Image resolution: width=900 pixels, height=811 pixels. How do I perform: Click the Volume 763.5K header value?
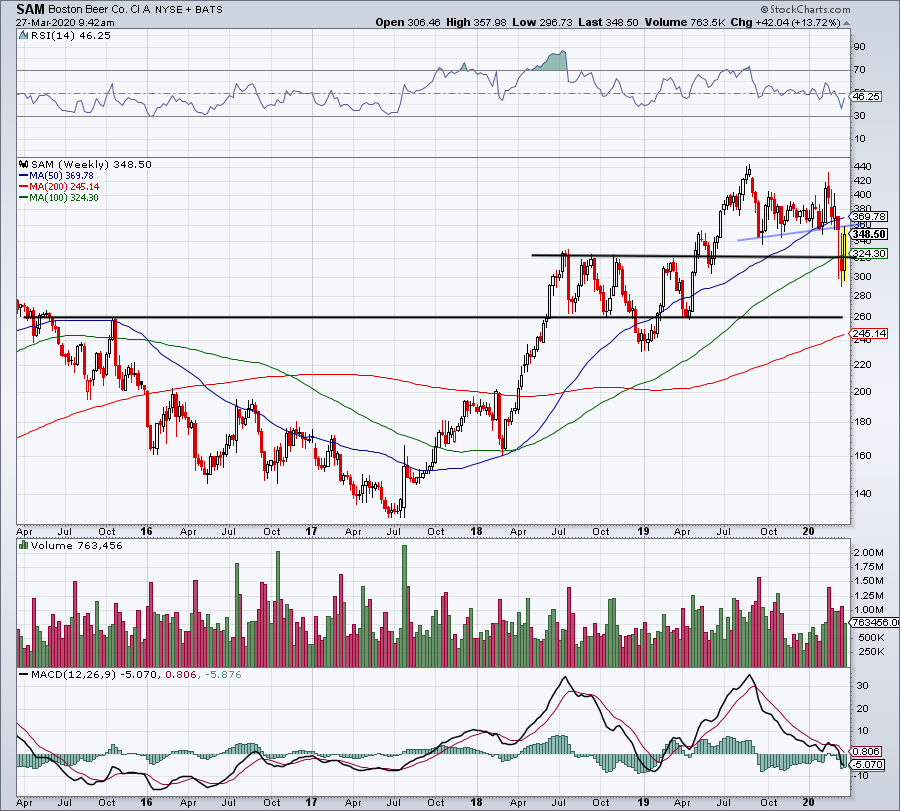click(685, 22)
